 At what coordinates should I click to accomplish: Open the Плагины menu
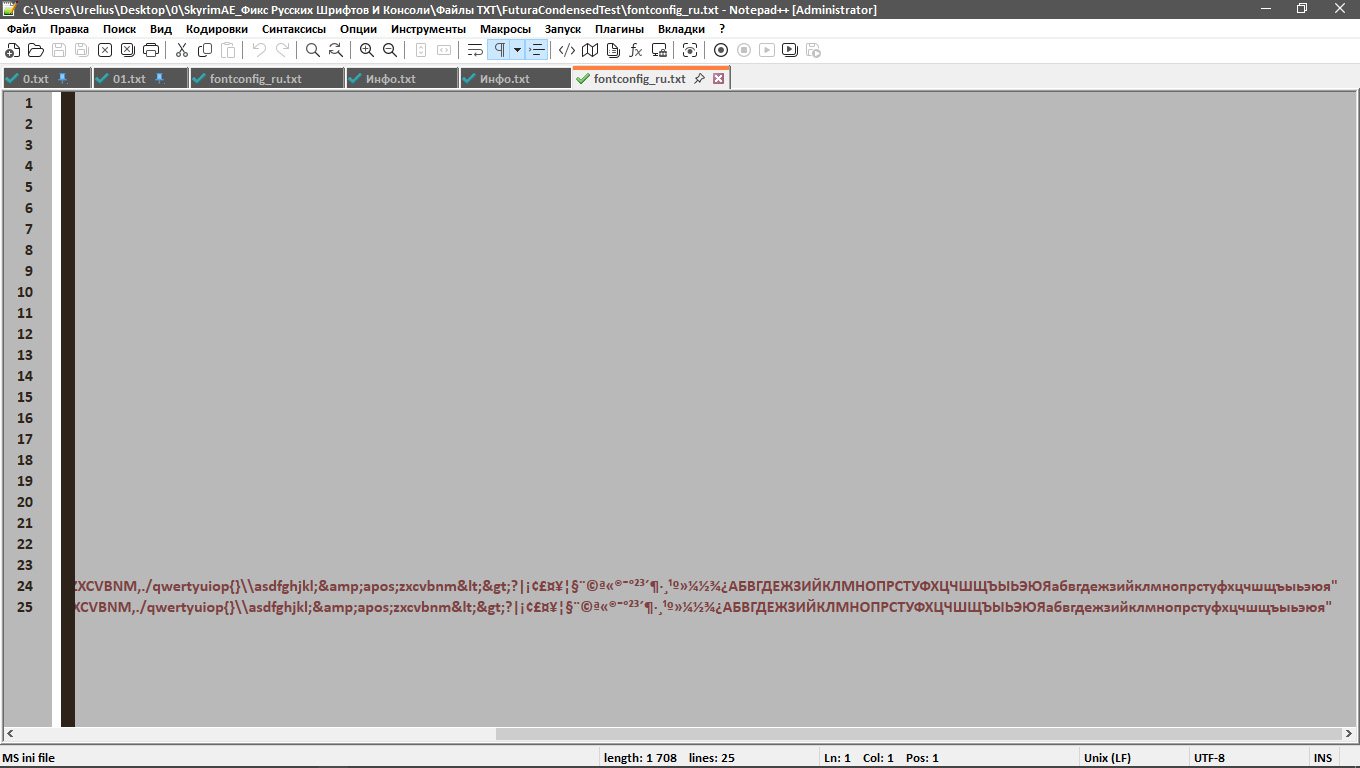point(619,29)
